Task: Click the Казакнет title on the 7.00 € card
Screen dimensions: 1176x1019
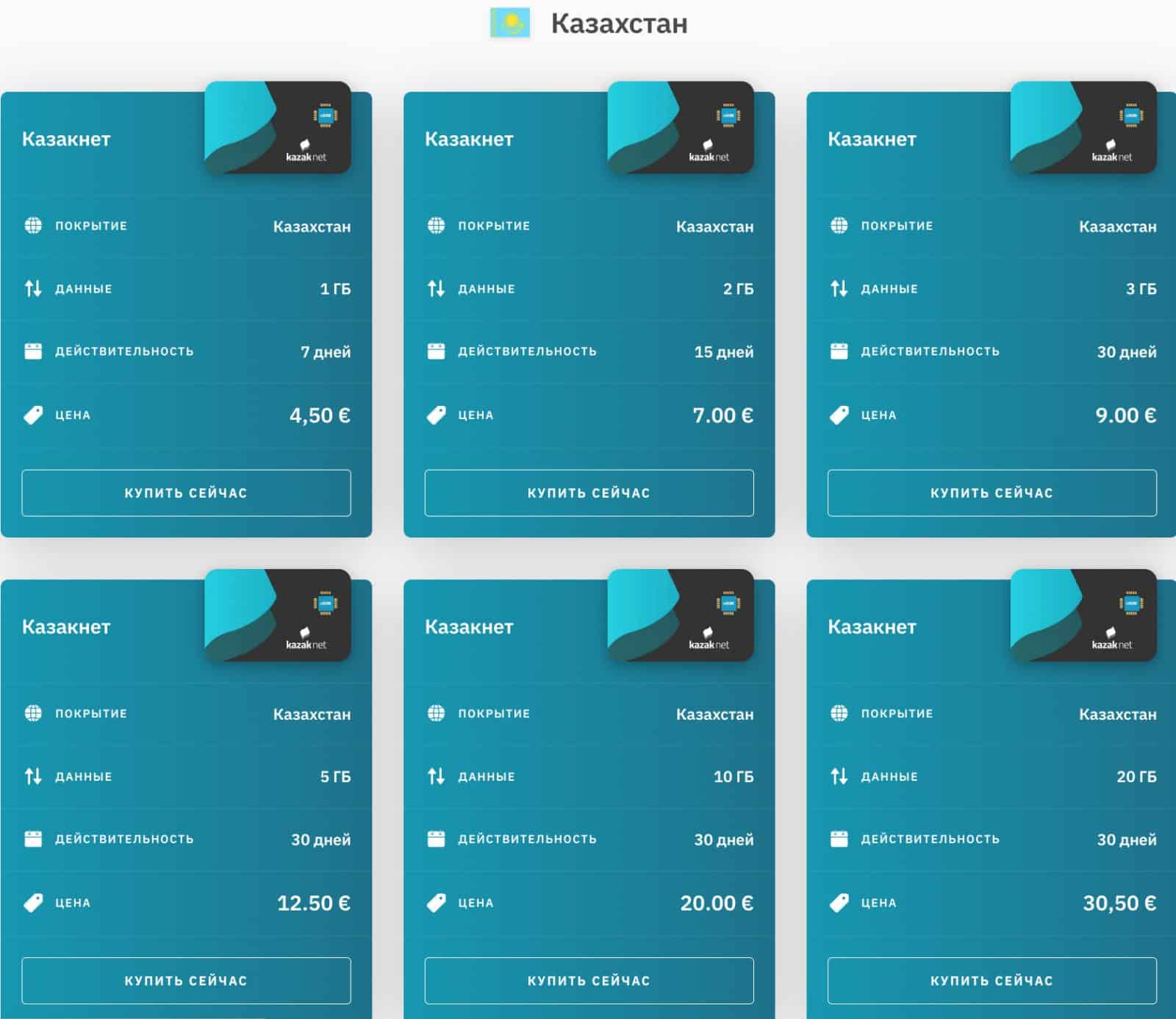Action: tap(469, 139)
